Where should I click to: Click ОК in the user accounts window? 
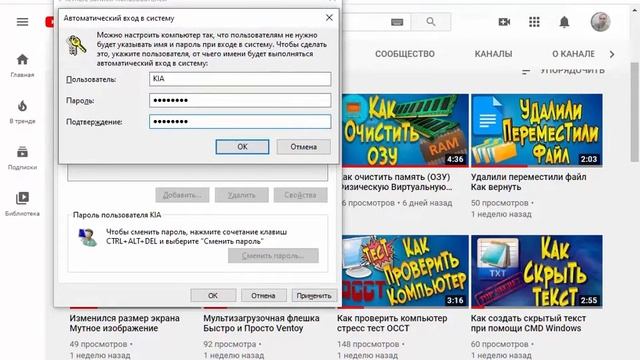(213, 295)
